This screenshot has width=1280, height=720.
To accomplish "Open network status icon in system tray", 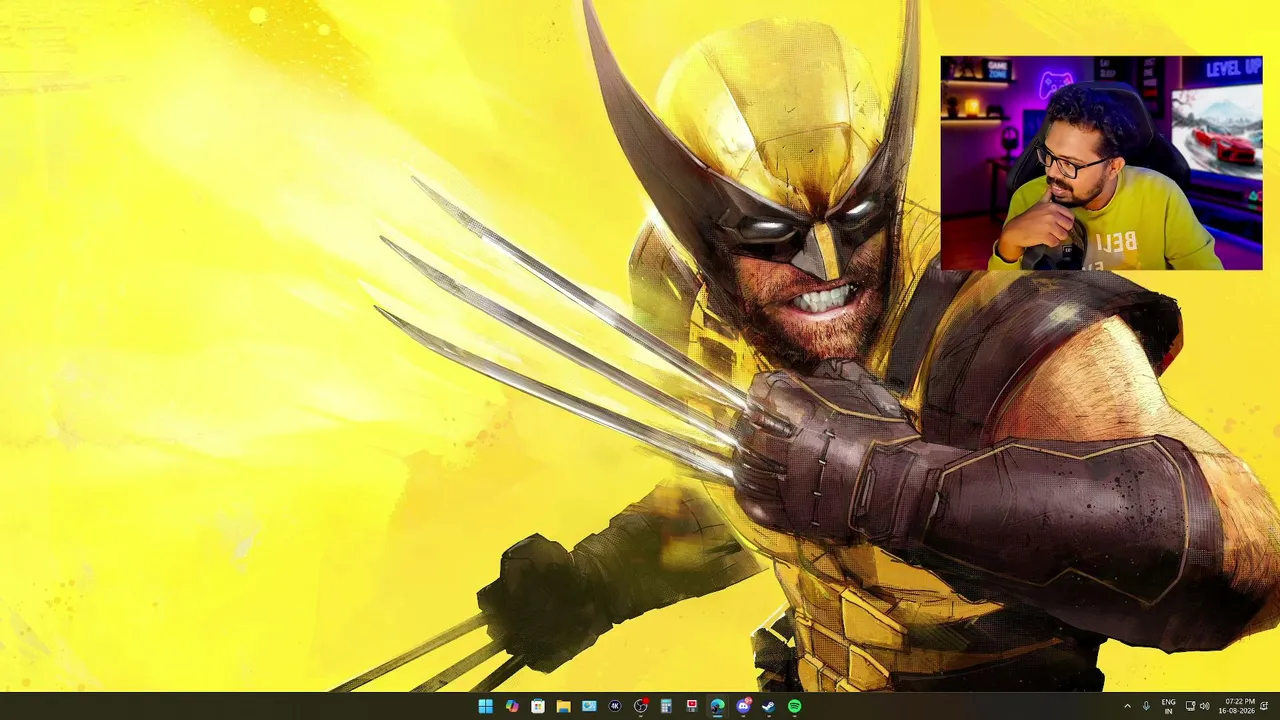I will [1190, 706].
